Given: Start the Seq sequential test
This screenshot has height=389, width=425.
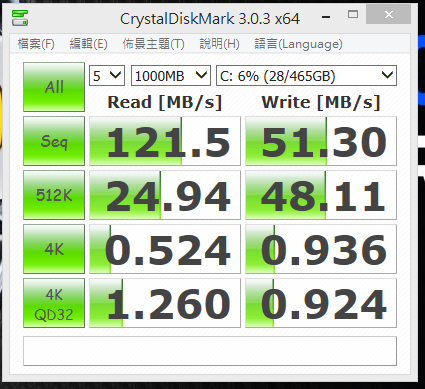Looking at the screenshot, I should pos(54,141).
